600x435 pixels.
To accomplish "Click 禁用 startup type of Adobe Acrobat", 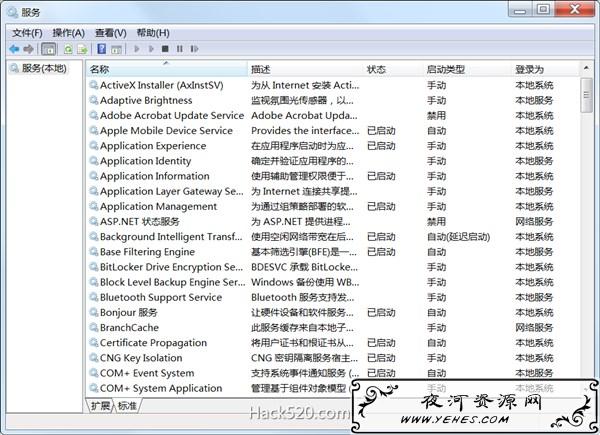I will point(437,116).
